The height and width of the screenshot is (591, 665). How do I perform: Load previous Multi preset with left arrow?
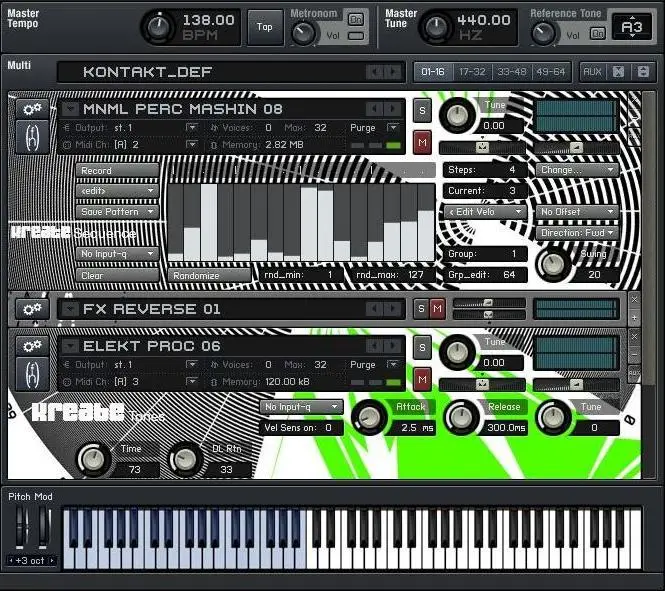[x=374, y=72]
